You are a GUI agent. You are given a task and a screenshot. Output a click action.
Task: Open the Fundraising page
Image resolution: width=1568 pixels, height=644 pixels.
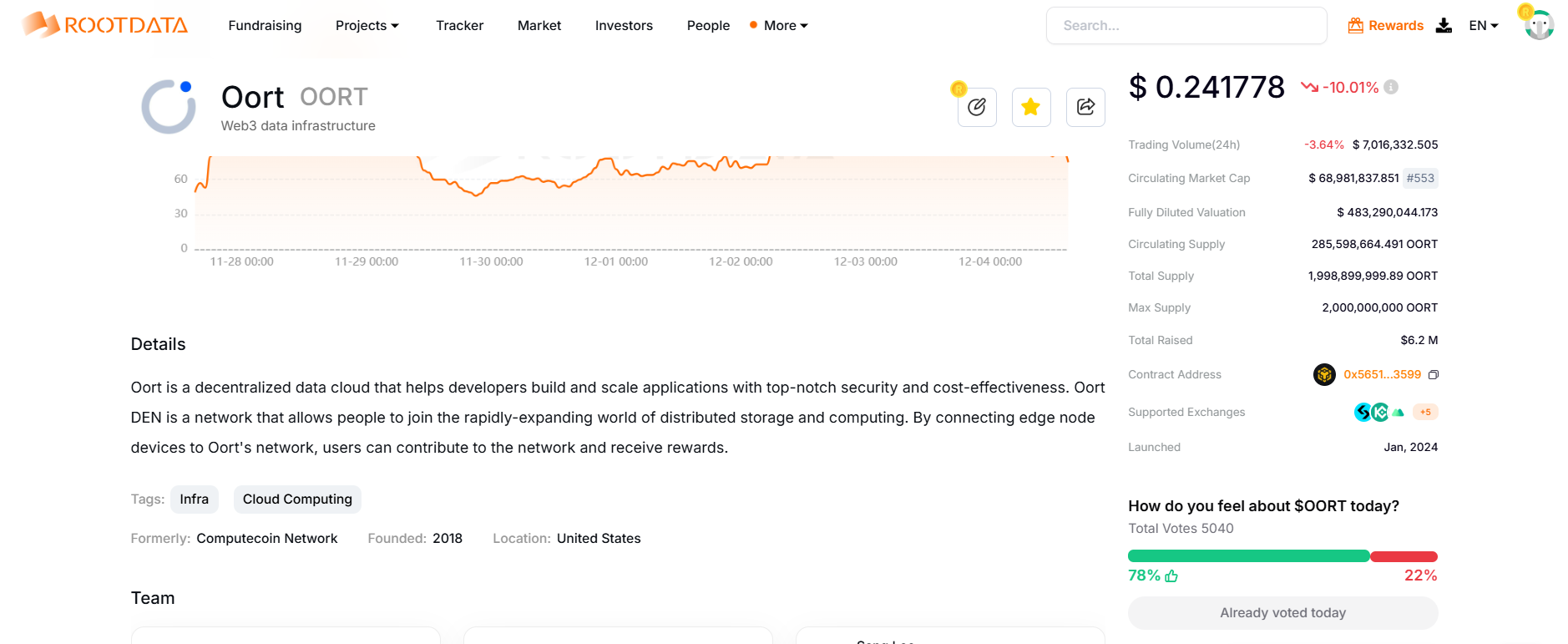[x=265, y=26]
